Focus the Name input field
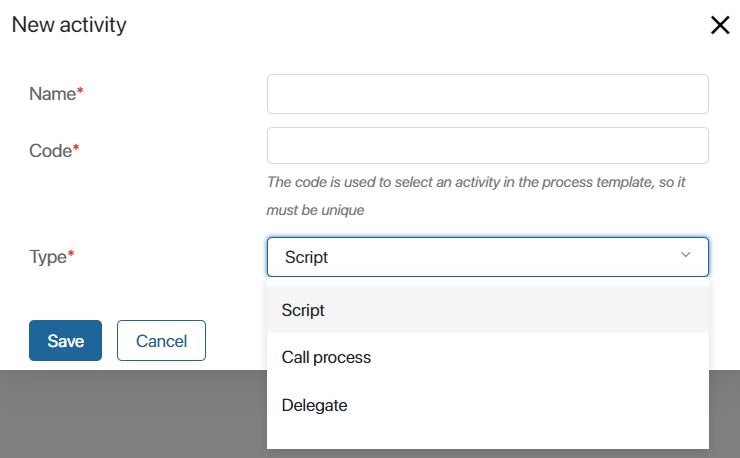 (488, 94)
